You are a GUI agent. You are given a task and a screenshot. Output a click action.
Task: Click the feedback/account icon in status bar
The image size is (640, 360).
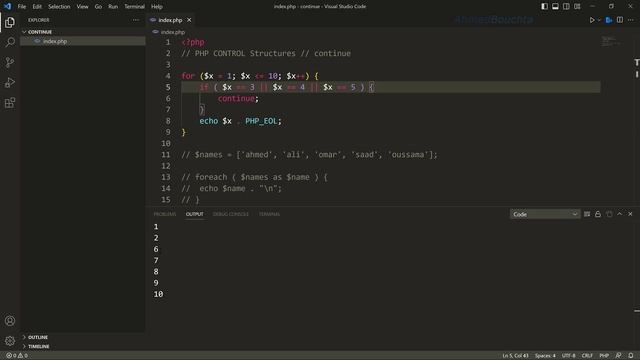[618, 356]
